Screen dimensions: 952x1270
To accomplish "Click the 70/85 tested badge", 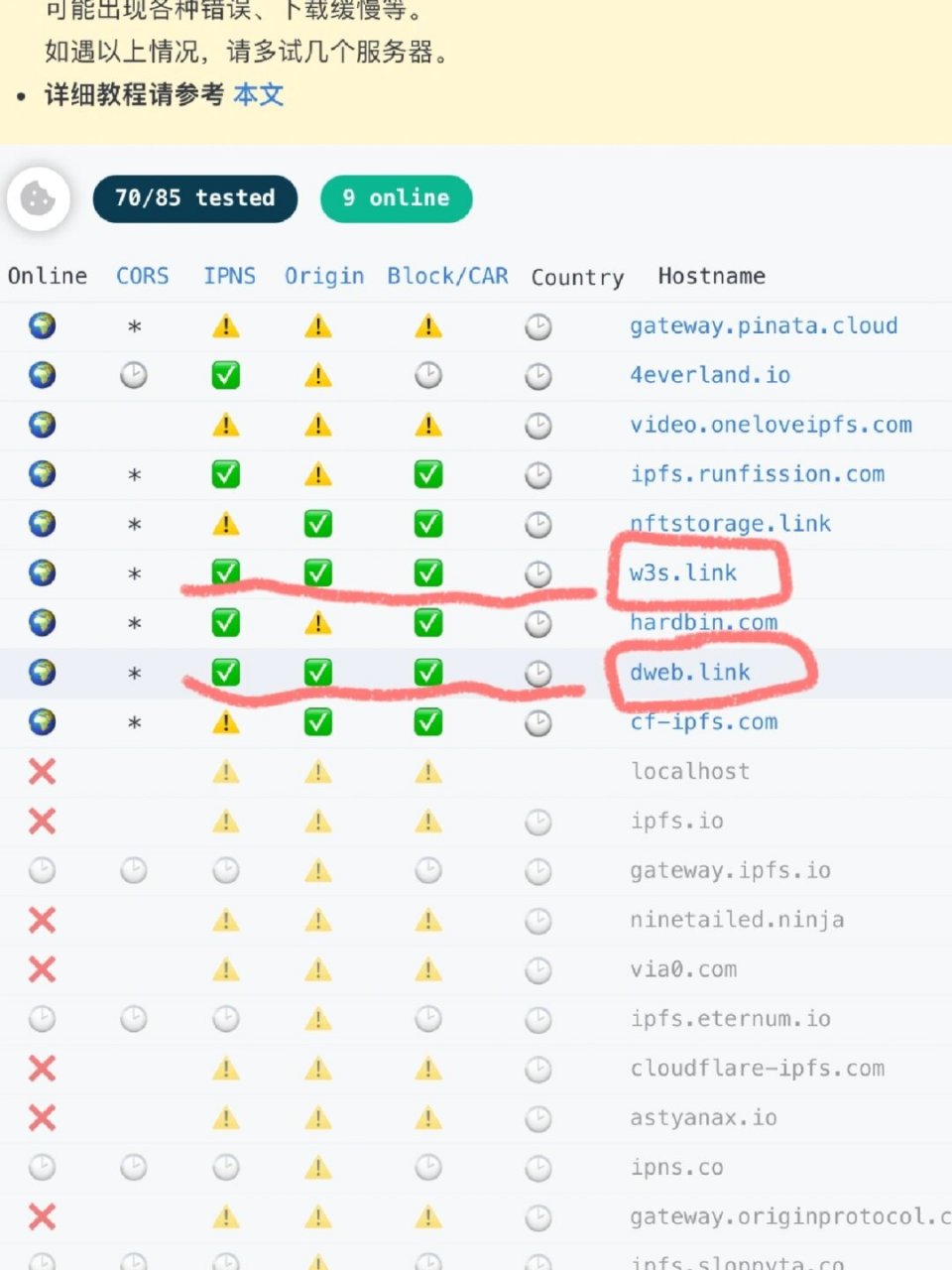I will (x=195, y=198).
